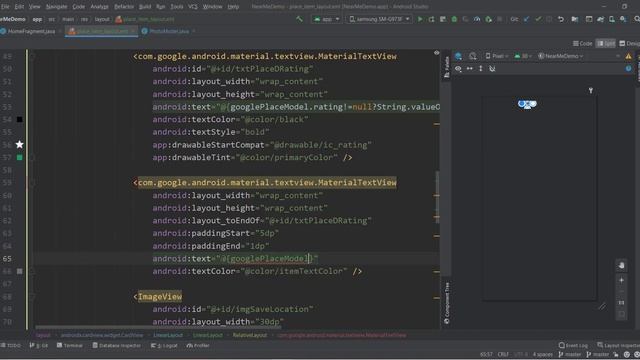
Task: Click the Profiler gauge icon in toolbar
Action: (x=477, y=19)
